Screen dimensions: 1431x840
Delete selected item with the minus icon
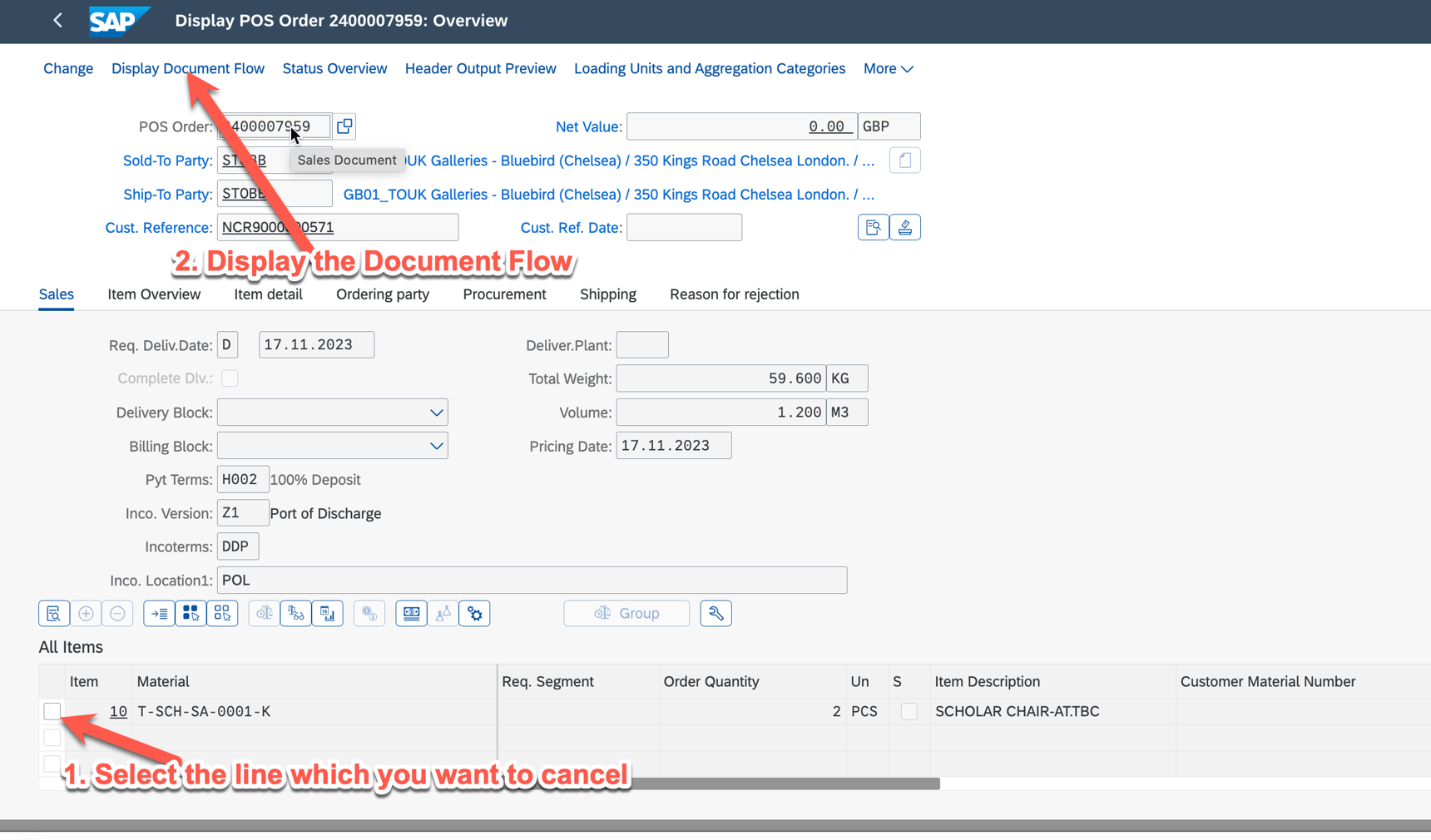click(x=117, y=613)
